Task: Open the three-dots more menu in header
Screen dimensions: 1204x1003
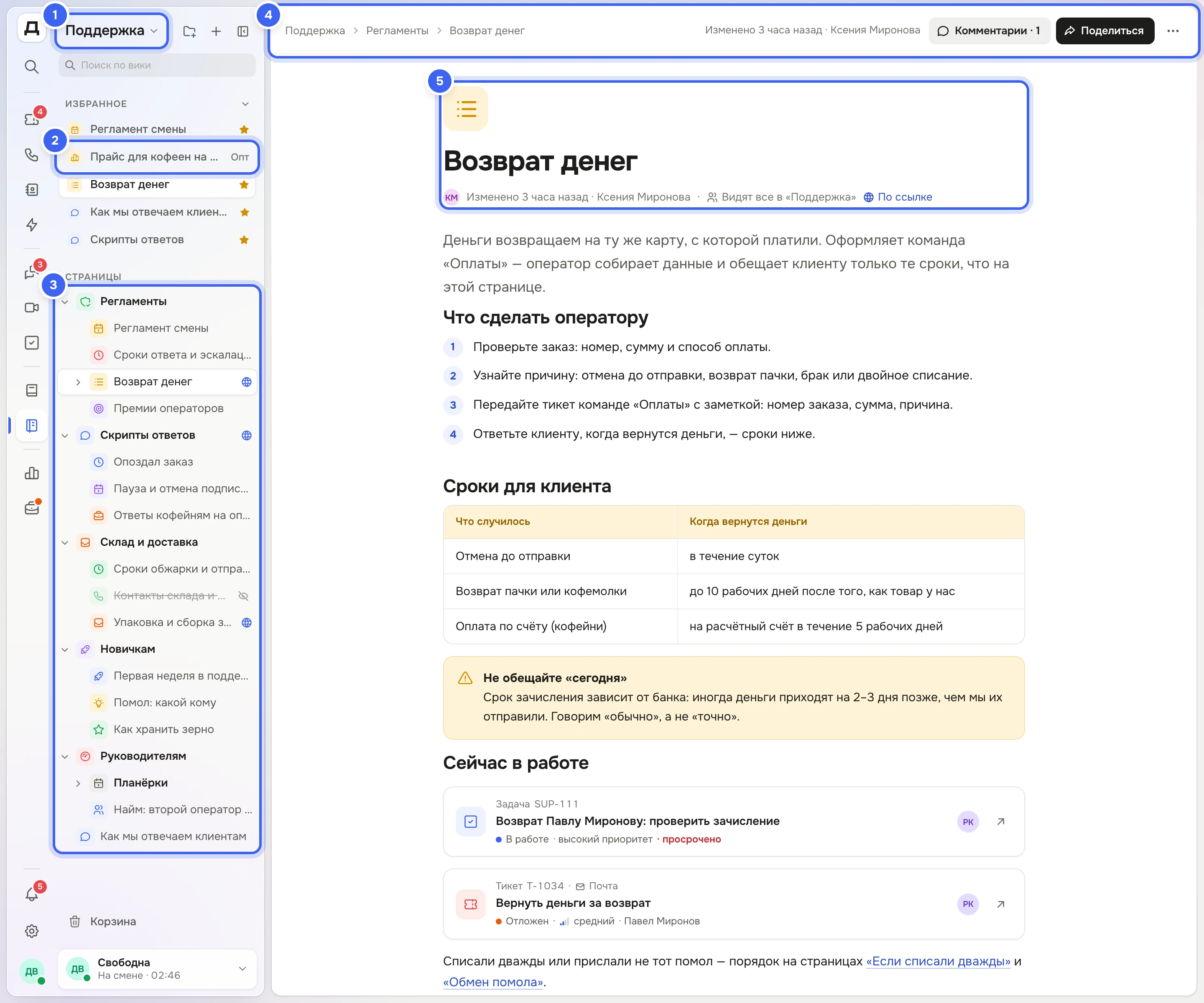Action: click(1173, 31)
